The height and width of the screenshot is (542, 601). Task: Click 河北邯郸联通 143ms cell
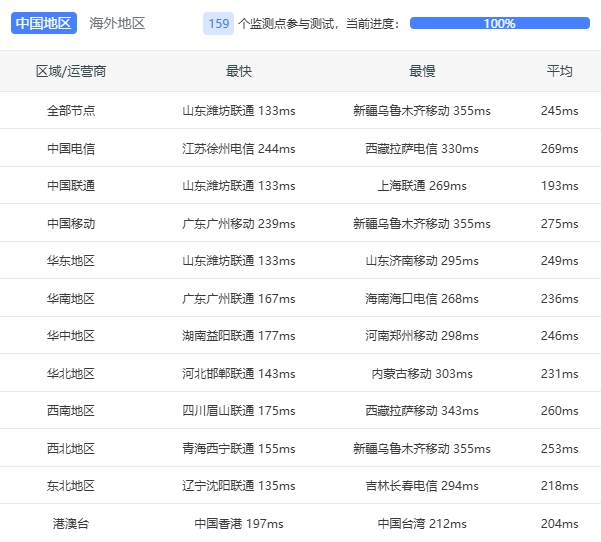coord(239,373)
